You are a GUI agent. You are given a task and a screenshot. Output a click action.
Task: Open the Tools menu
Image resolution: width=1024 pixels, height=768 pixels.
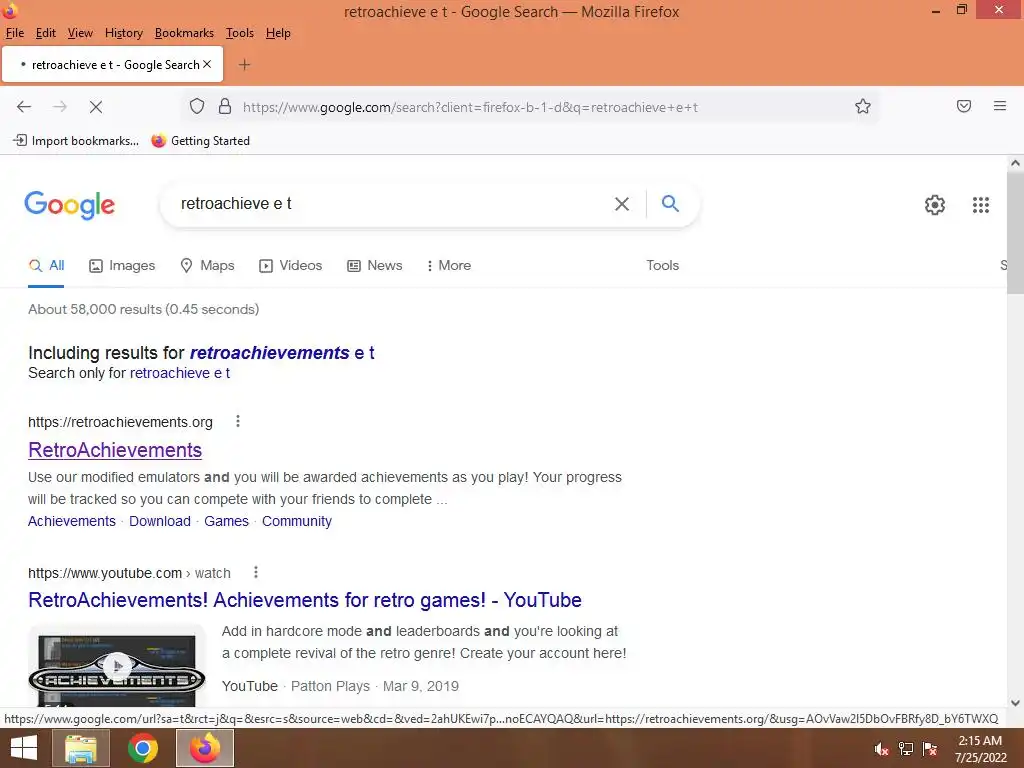point(240,33)
